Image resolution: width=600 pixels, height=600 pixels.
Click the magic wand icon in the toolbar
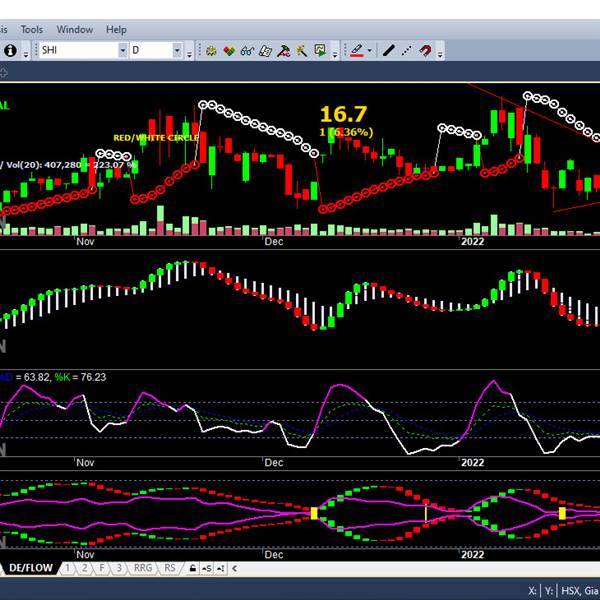[302, 50]
